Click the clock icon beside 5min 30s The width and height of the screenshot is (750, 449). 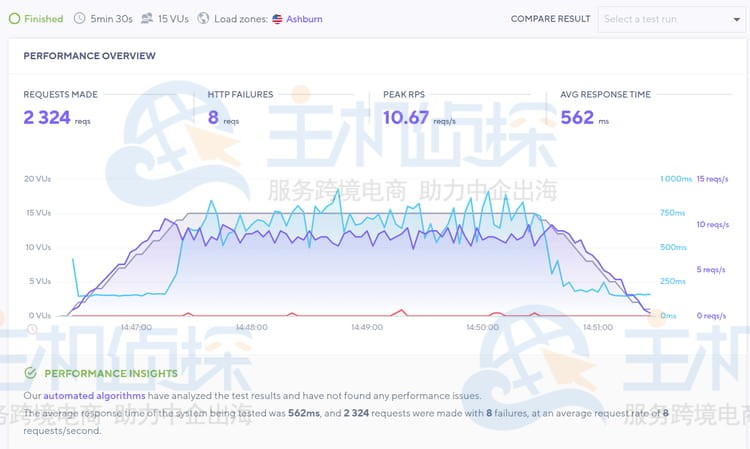79,19
